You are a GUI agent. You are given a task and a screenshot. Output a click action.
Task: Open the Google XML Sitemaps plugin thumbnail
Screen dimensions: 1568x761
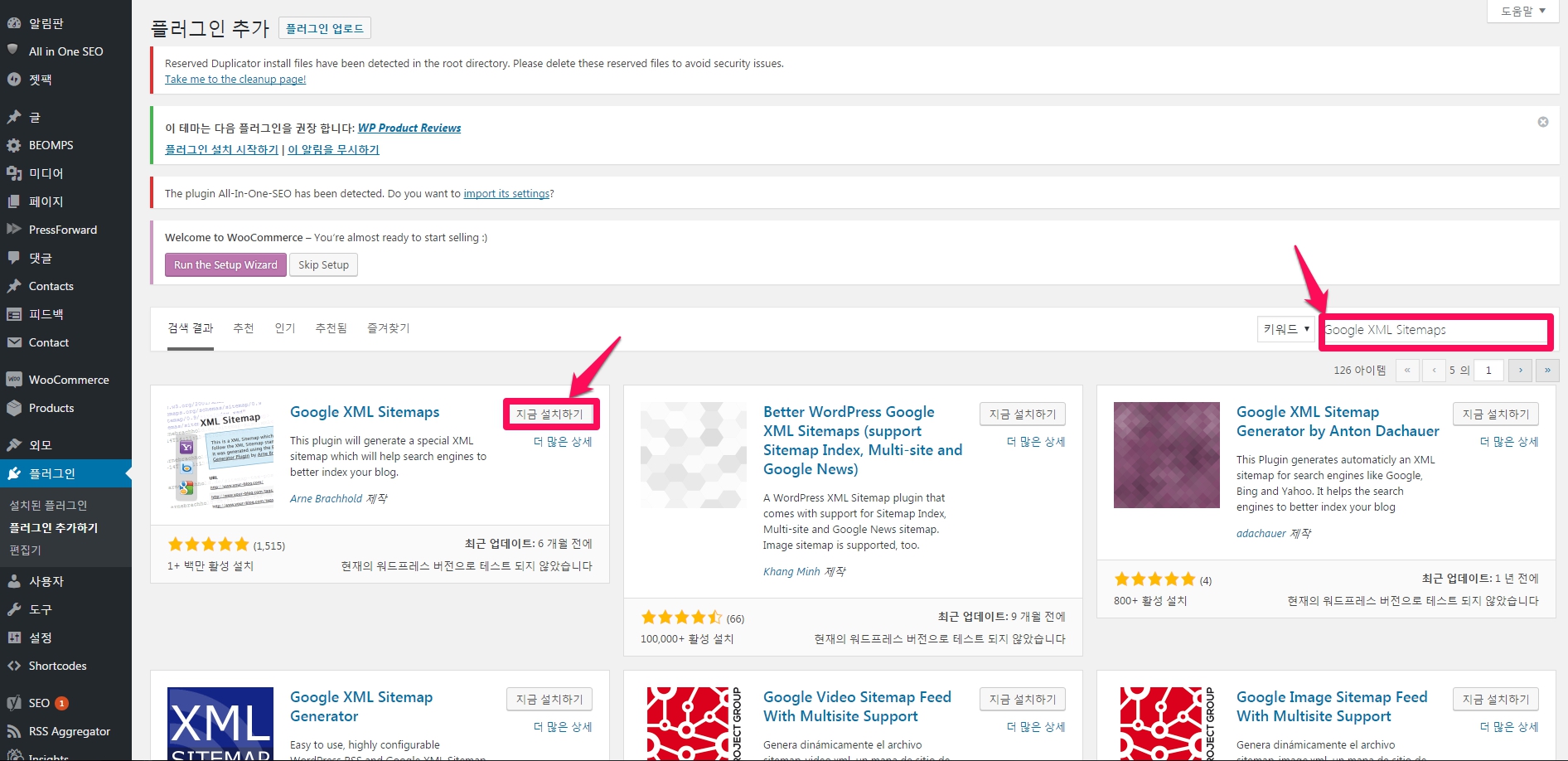[x=220, y=455]
